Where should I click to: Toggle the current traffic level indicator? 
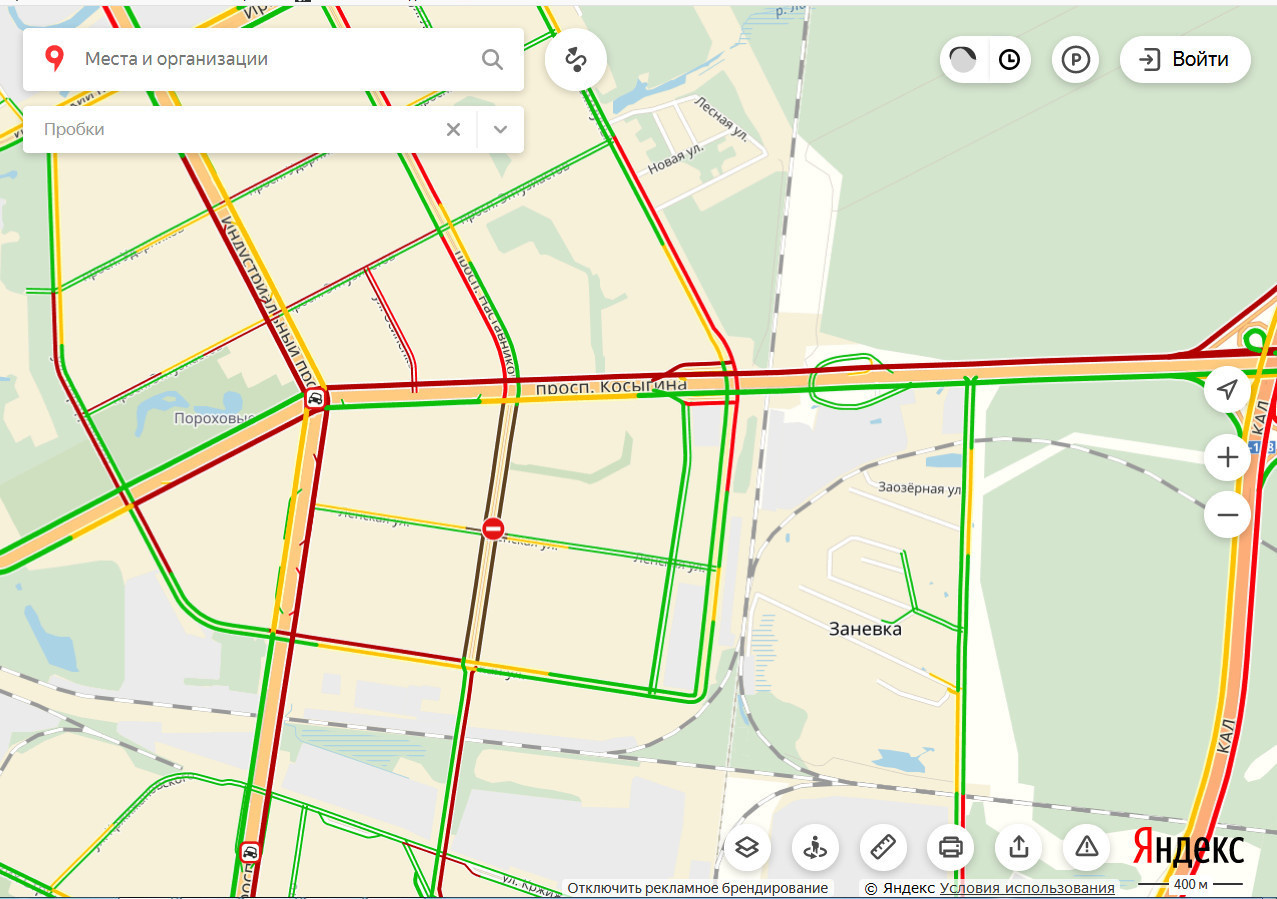coord(963,60)
